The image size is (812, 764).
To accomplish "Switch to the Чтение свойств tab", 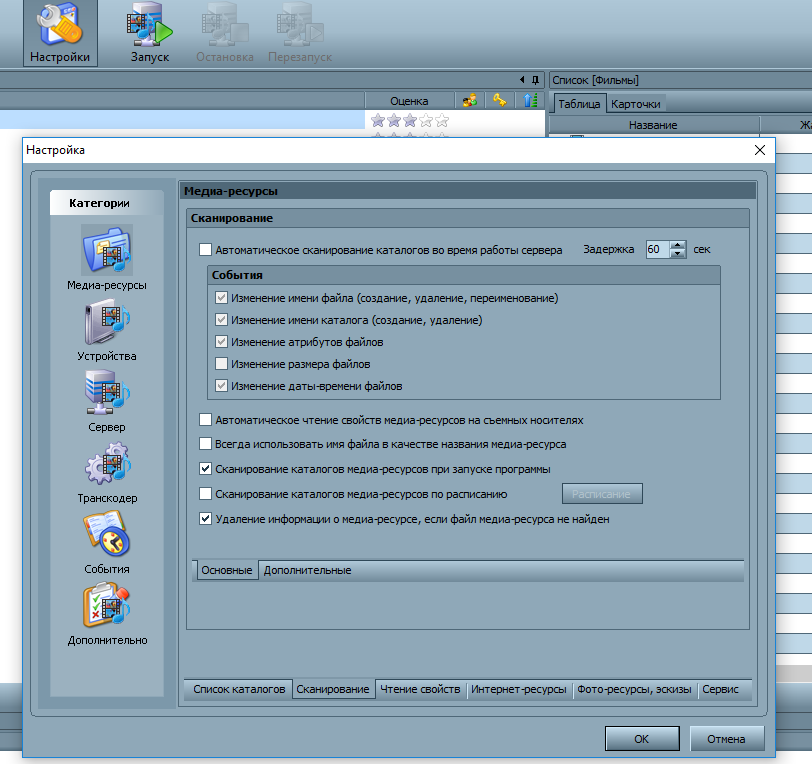I will [x=420, y=690].
